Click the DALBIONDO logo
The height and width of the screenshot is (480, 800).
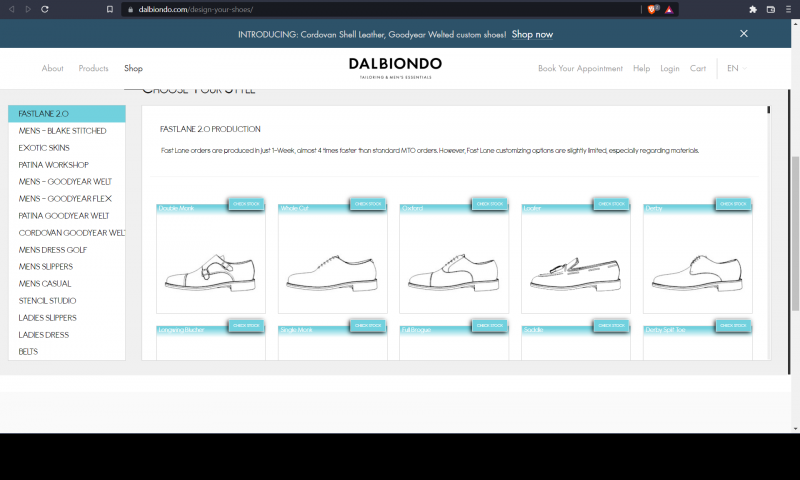(395, 67)
